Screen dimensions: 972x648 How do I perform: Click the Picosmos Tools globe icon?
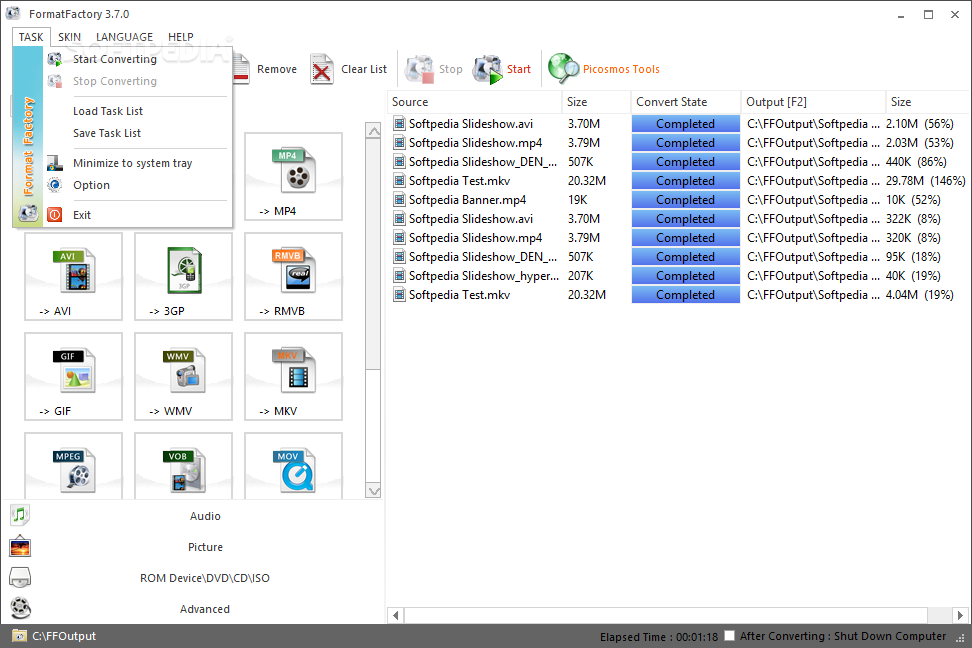point(563,68)
